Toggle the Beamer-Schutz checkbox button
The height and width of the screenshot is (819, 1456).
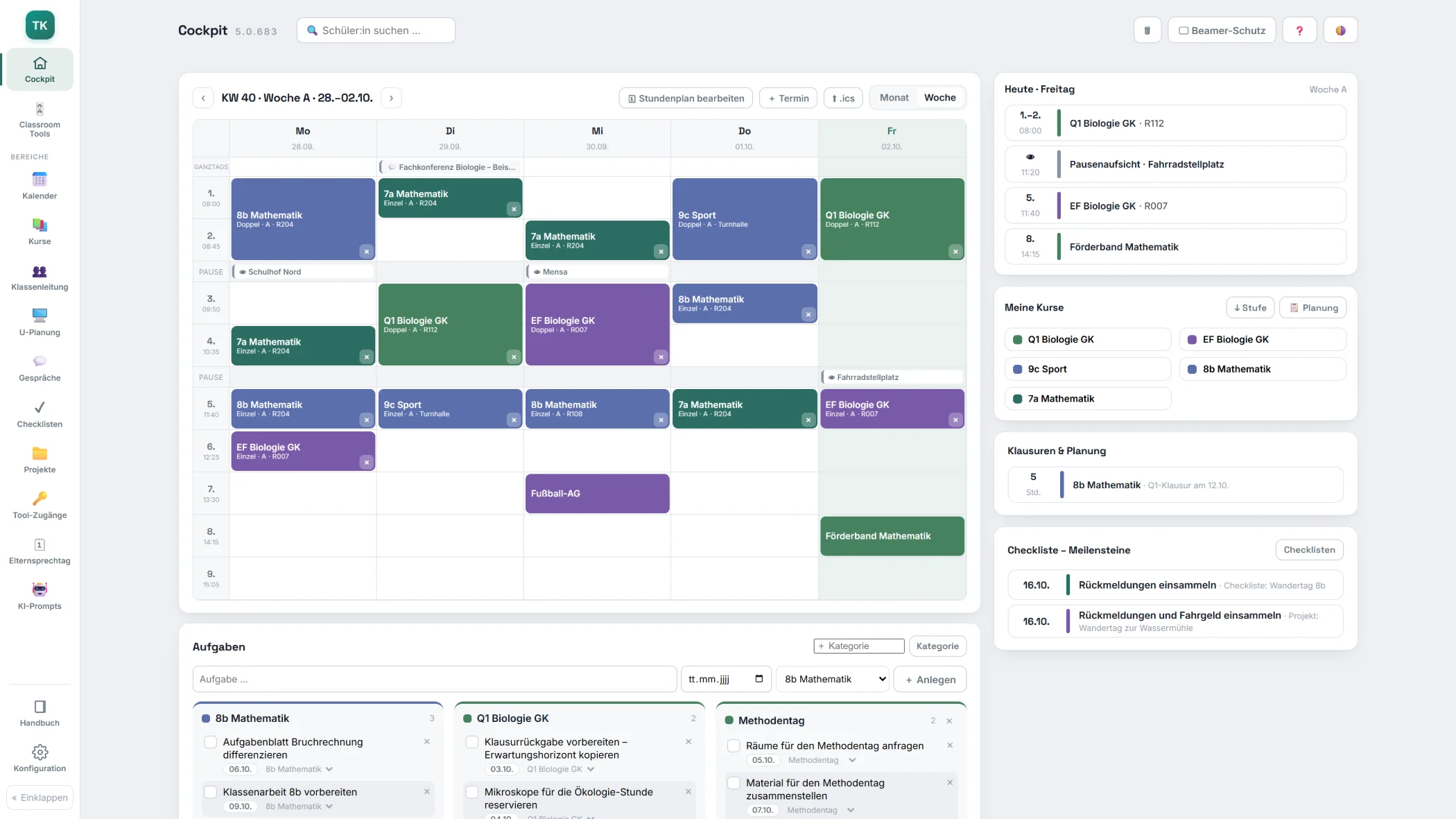1222,31
